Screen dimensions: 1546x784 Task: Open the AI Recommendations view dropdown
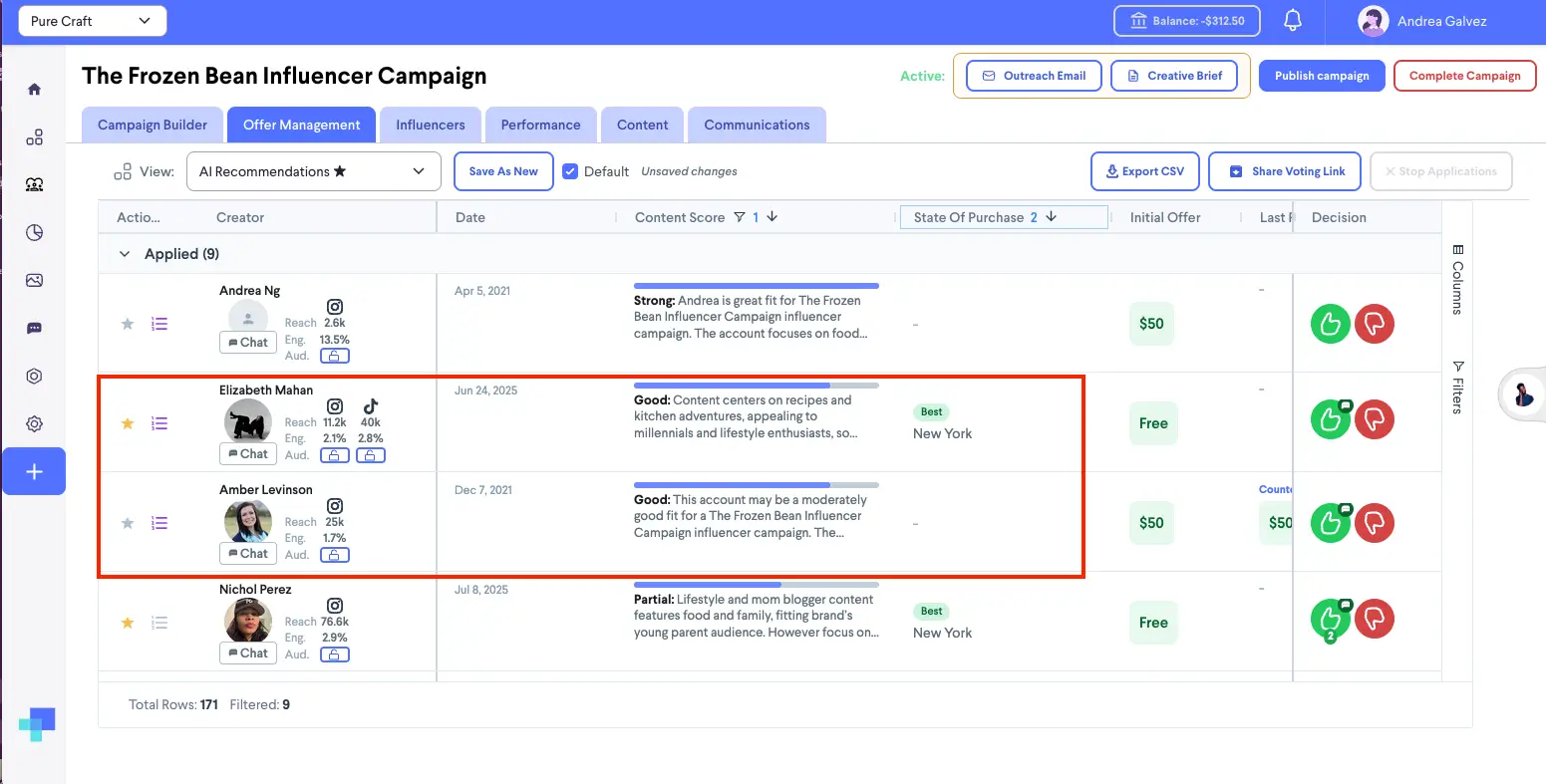pyautogui.click(x=313, y=171)
